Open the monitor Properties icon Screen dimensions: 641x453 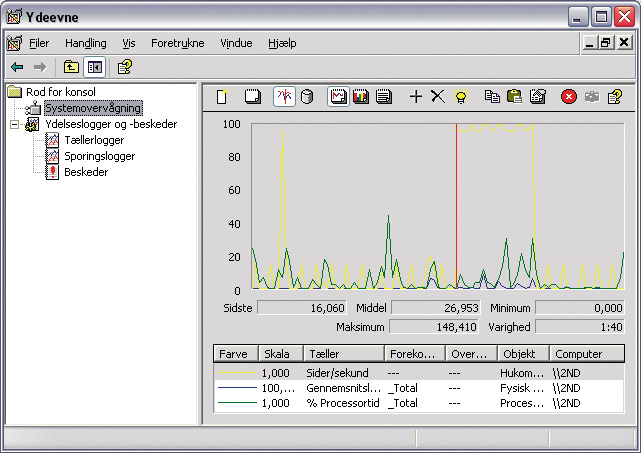pyautogui.click(x=537, y=96)
